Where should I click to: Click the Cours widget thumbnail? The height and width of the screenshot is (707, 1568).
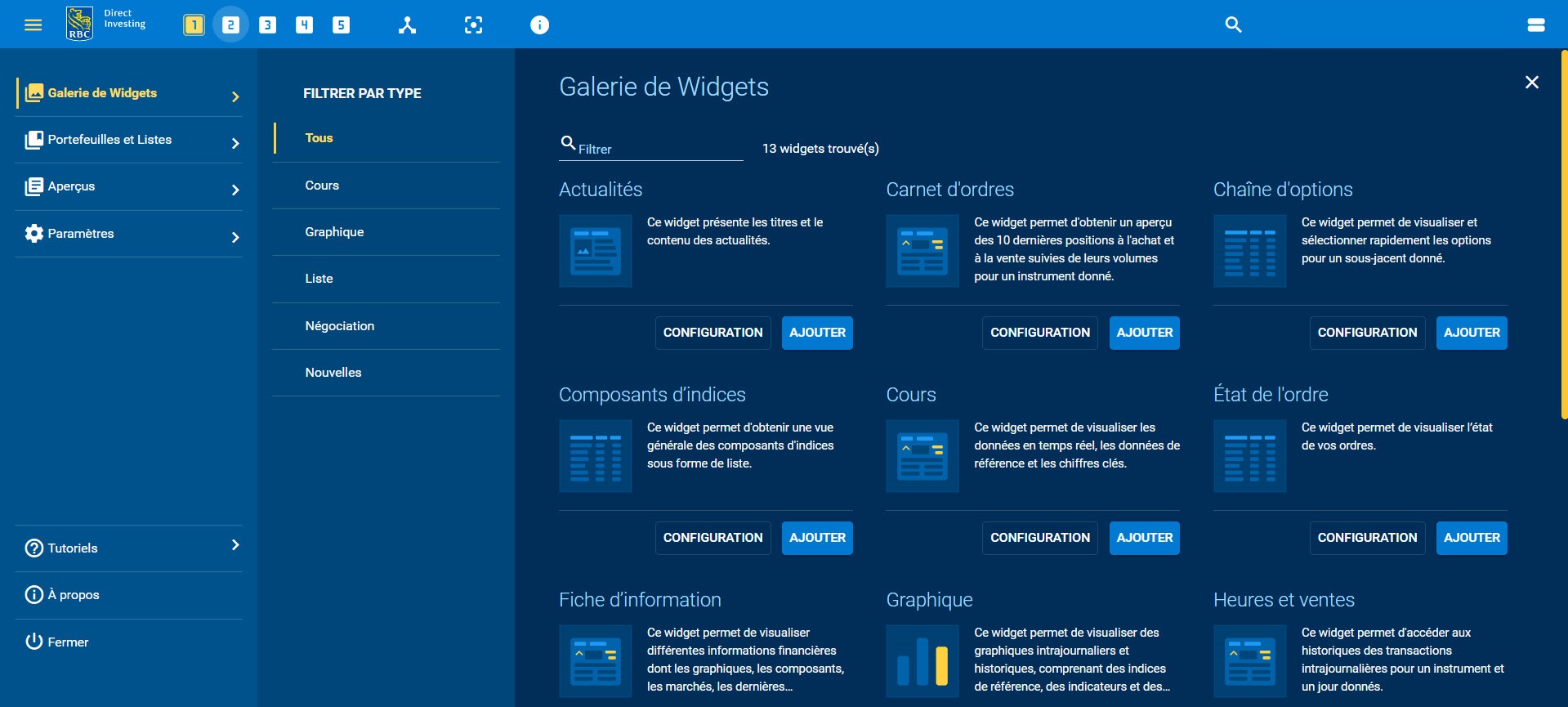[922, 456]
